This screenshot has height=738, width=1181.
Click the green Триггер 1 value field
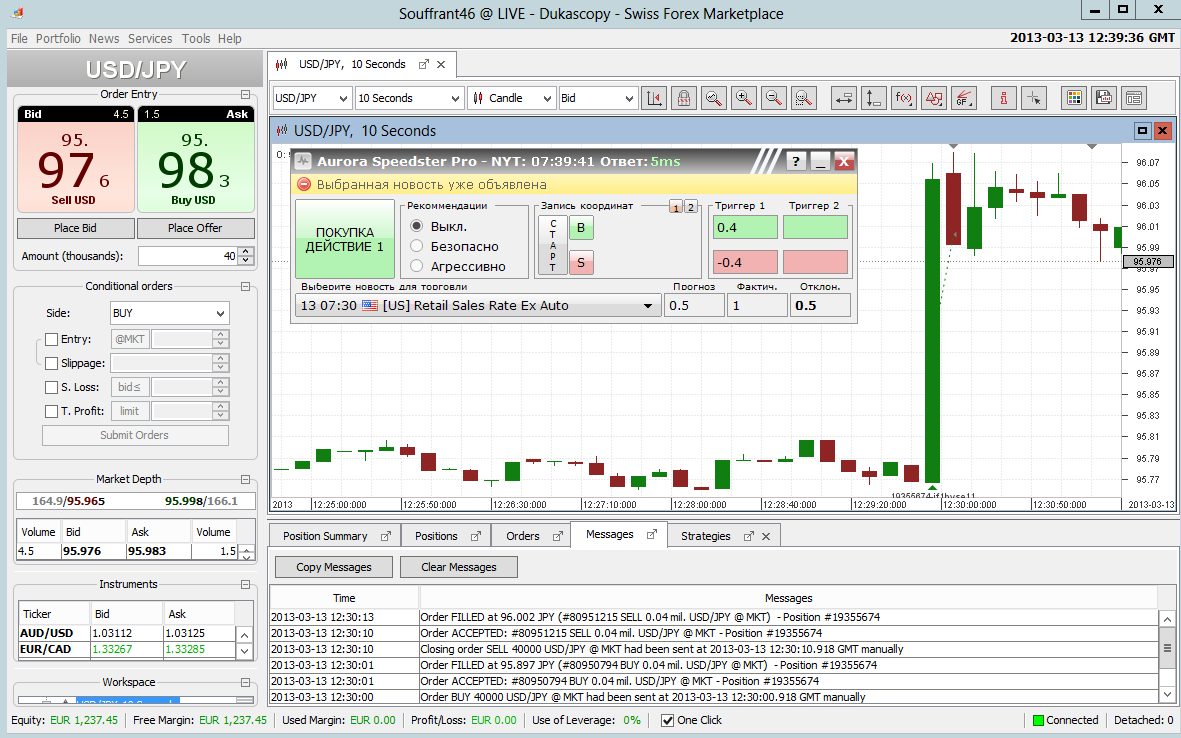tap(745, 227)
